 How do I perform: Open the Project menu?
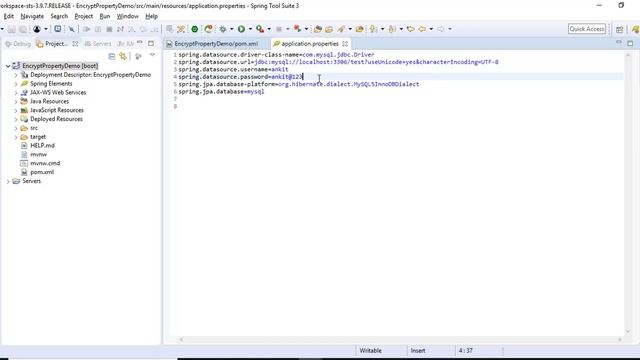pyautogui.click(x=84, y=16)
